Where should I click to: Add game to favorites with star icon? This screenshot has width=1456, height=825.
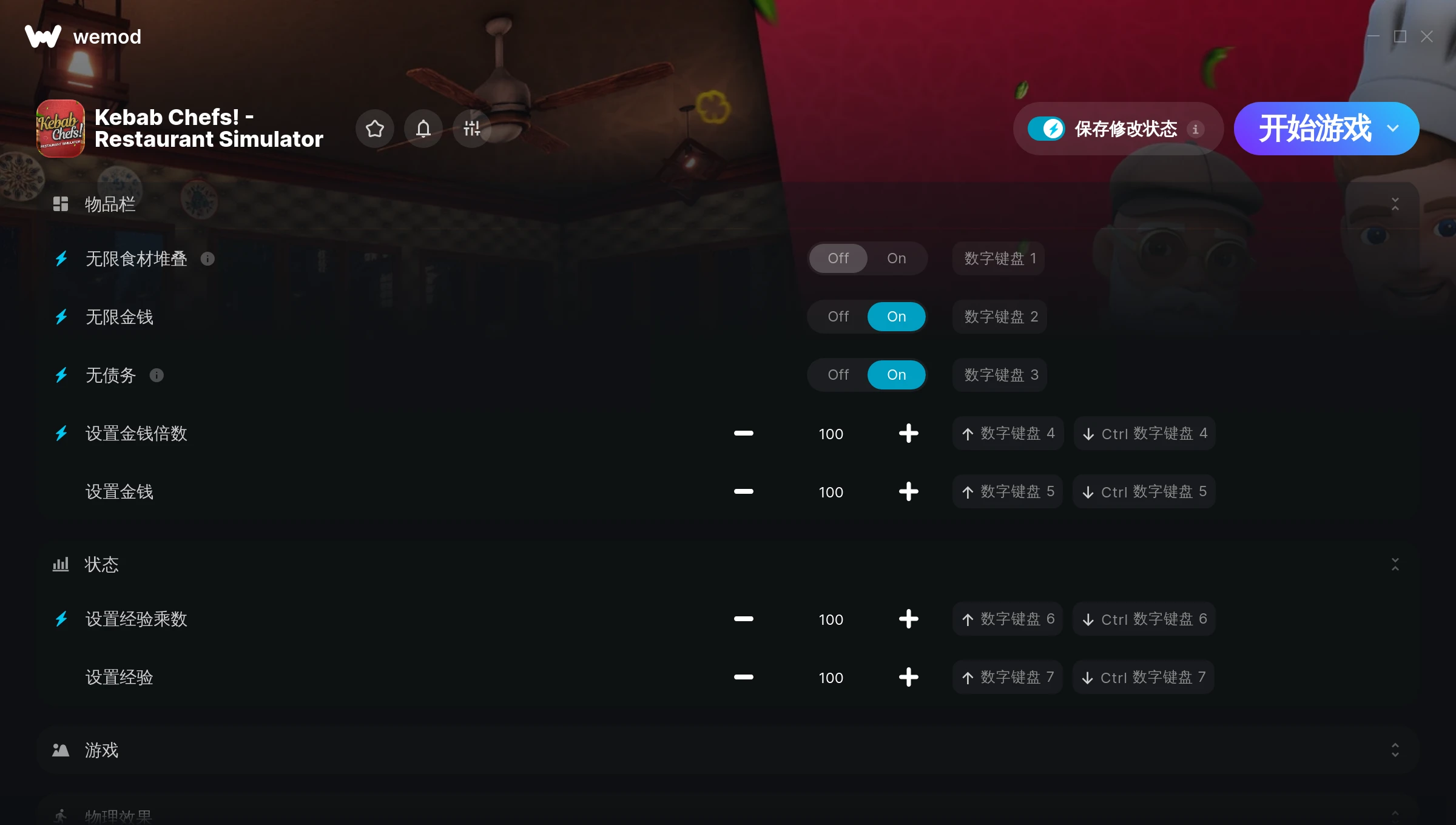click(375, 129)
